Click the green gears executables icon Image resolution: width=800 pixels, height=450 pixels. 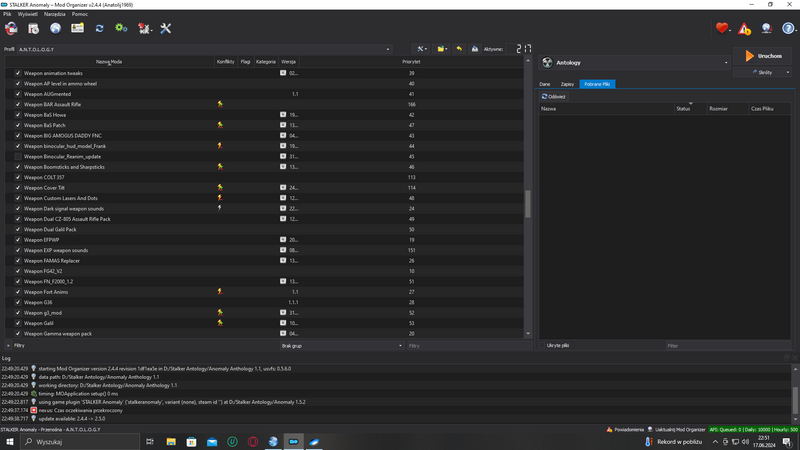pos(121,28)
